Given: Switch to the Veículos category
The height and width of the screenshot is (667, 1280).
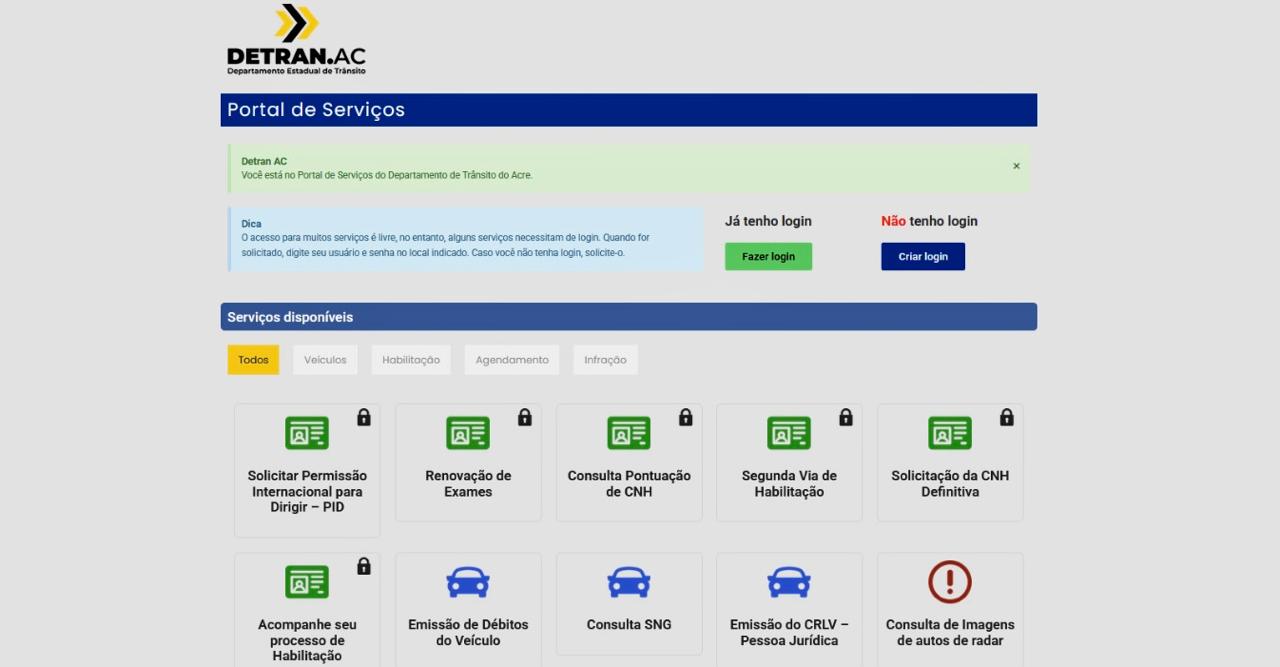Looking at the screenshot, I should [325, 359].
